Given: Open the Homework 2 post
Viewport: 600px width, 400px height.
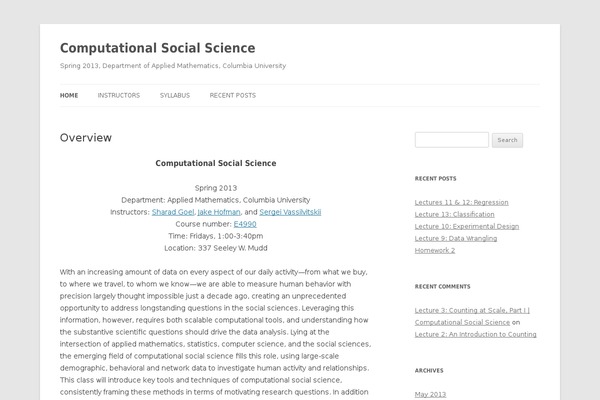Looking at the screenshot, I should (x=435, y=250).
